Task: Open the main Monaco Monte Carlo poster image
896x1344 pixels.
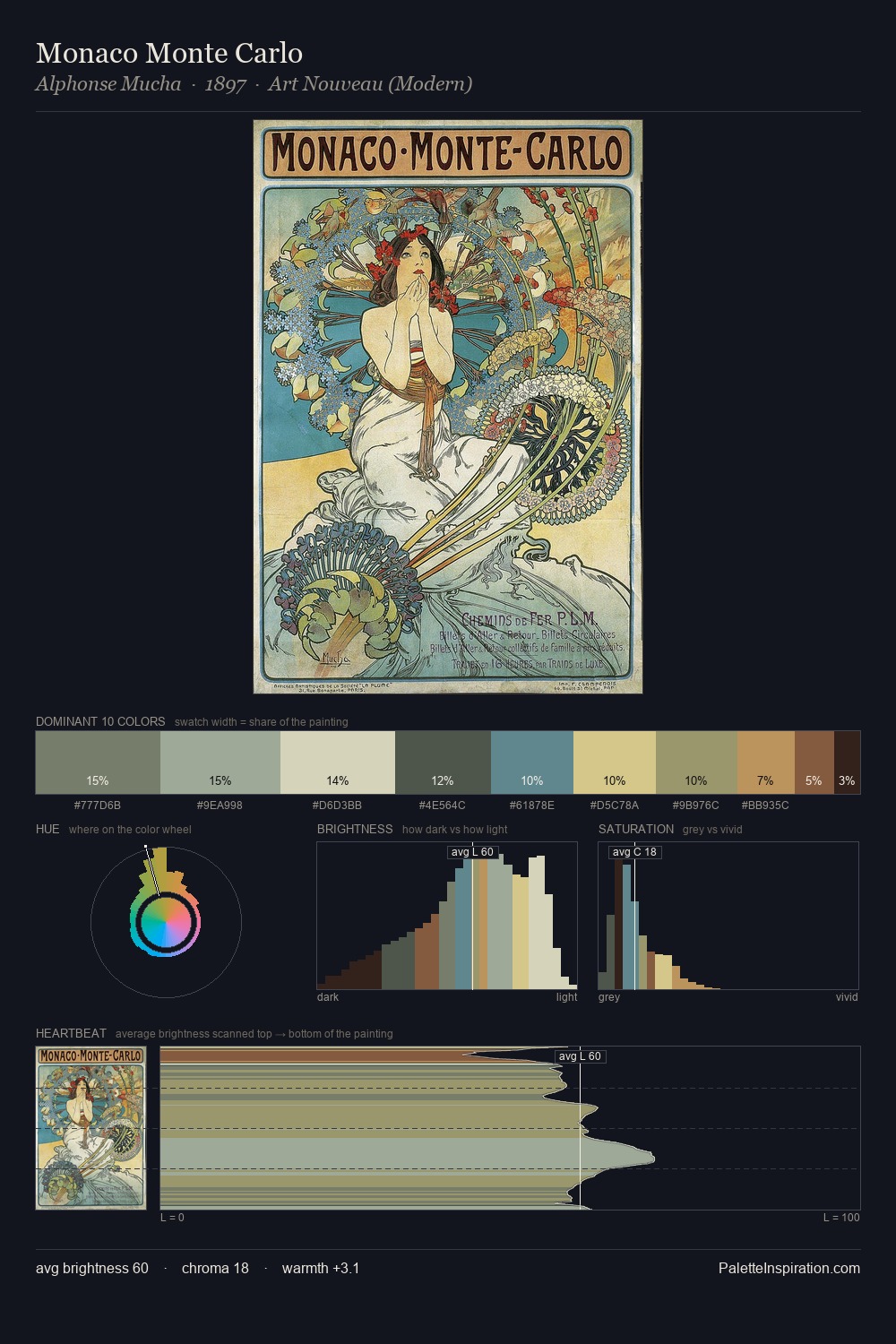Action: (x=448, y=407)
